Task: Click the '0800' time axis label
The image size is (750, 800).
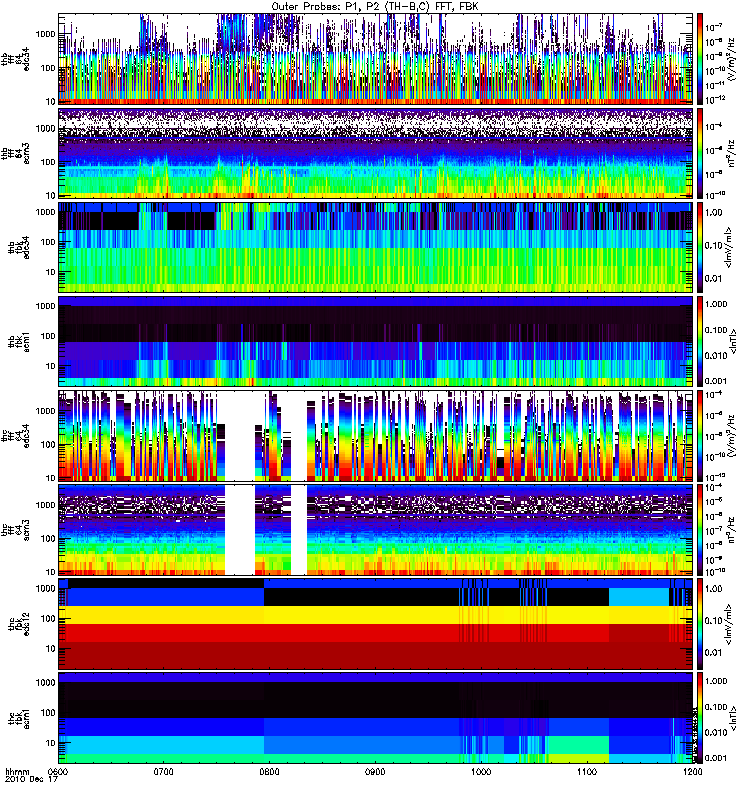Action: click(269, 771)
